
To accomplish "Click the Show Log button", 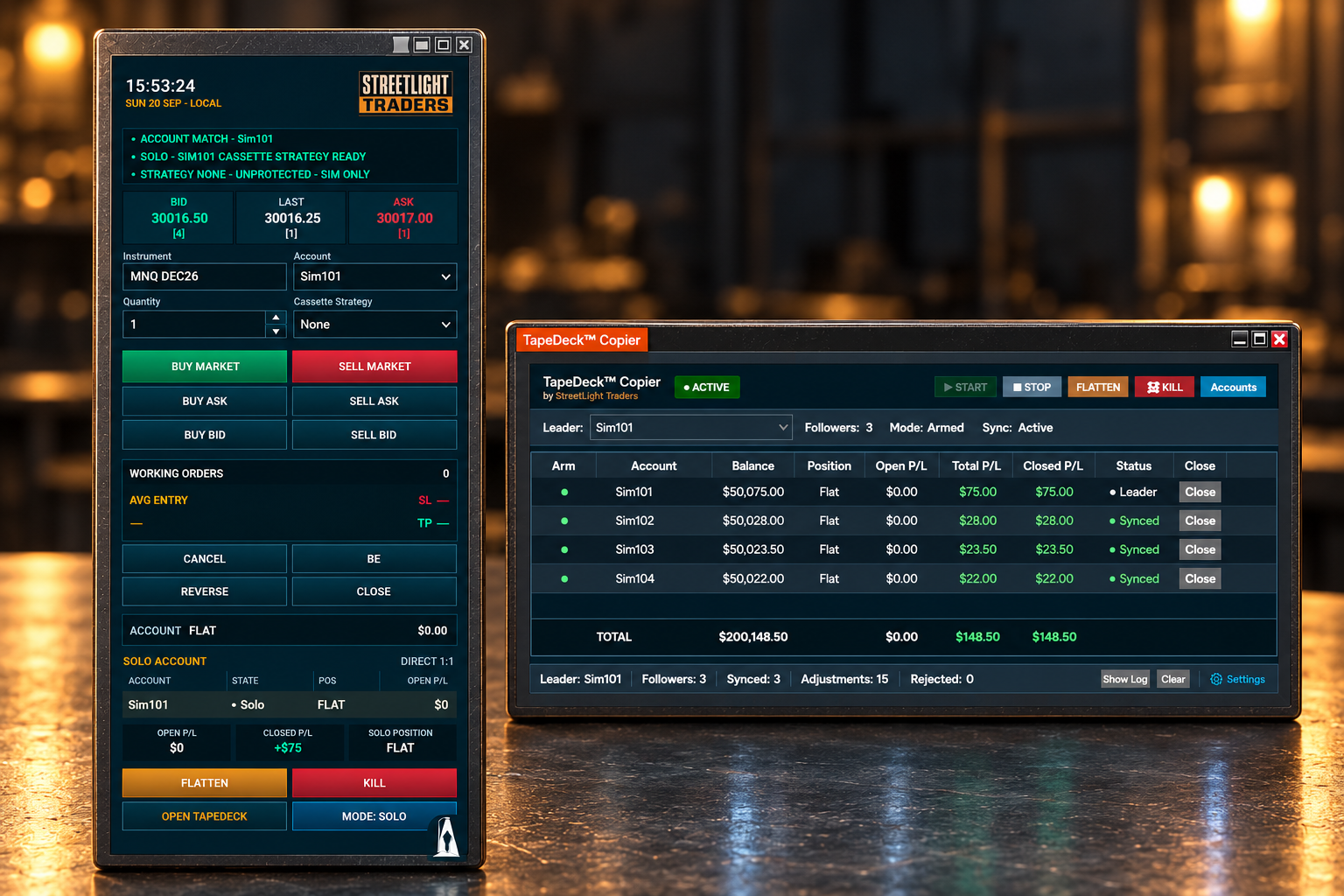I will click(1125, 679).
